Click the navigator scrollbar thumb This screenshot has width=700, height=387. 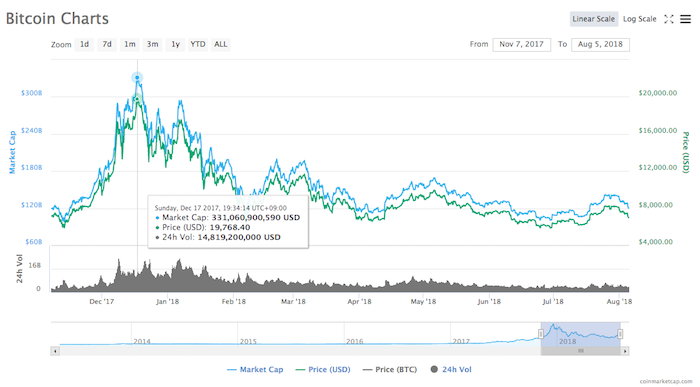[580, 351]
